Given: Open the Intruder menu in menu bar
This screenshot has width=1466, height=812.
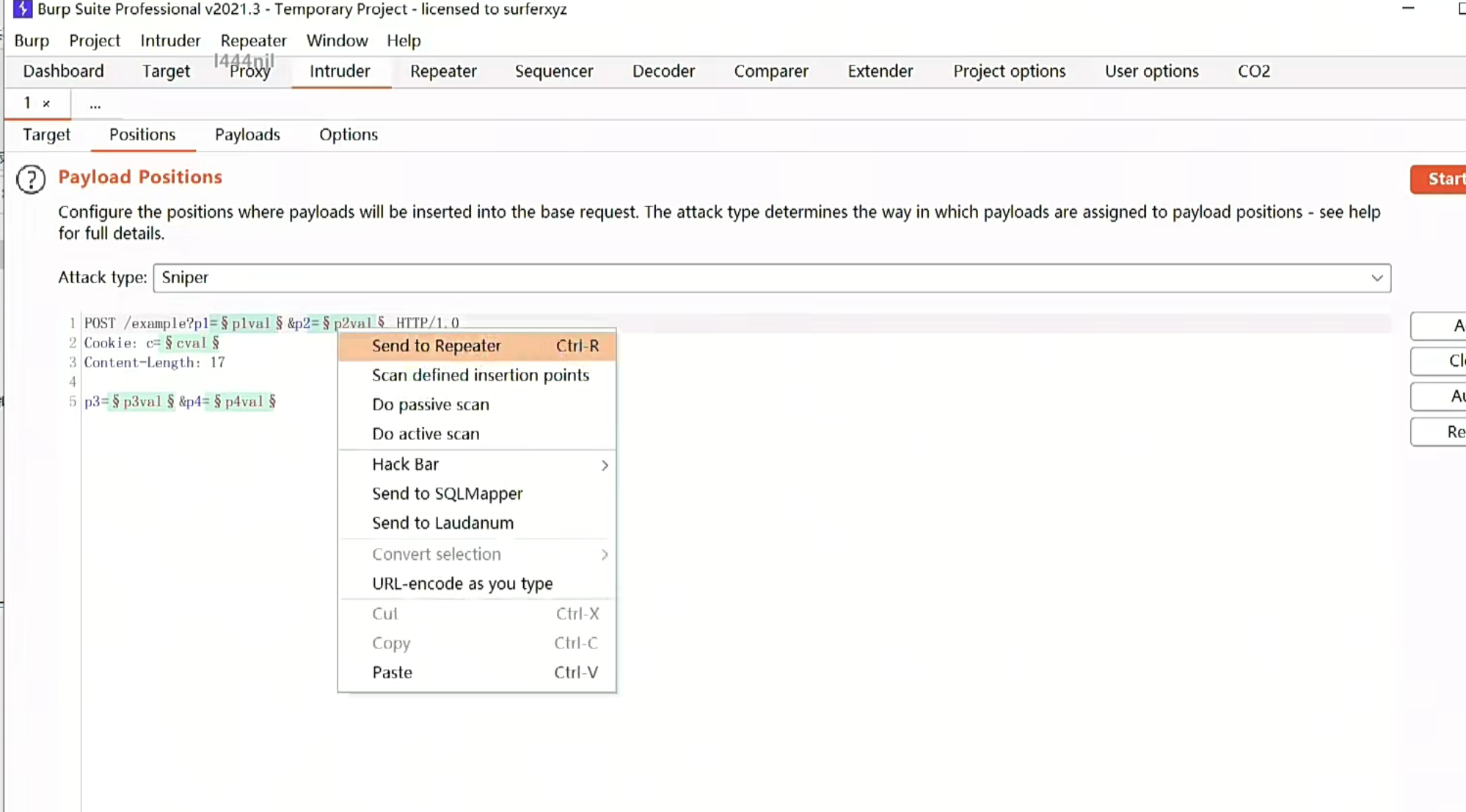Looking at the screenshot, I should point(170,40).
